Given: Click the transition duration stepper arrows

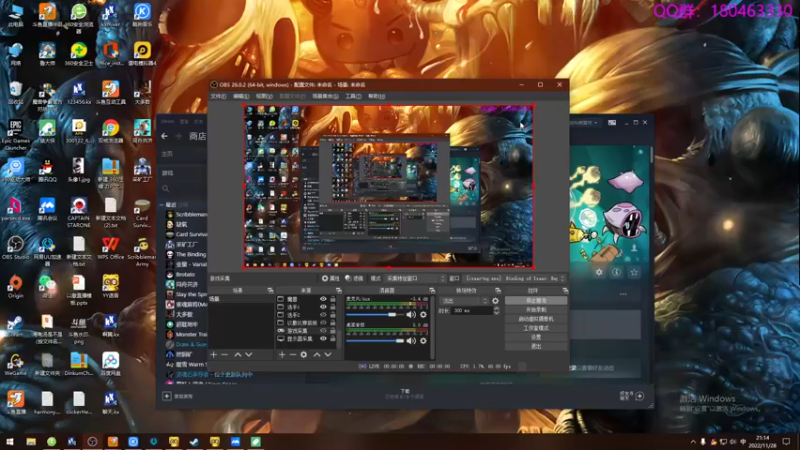Looking at the screenshot, I should [496, 311].
